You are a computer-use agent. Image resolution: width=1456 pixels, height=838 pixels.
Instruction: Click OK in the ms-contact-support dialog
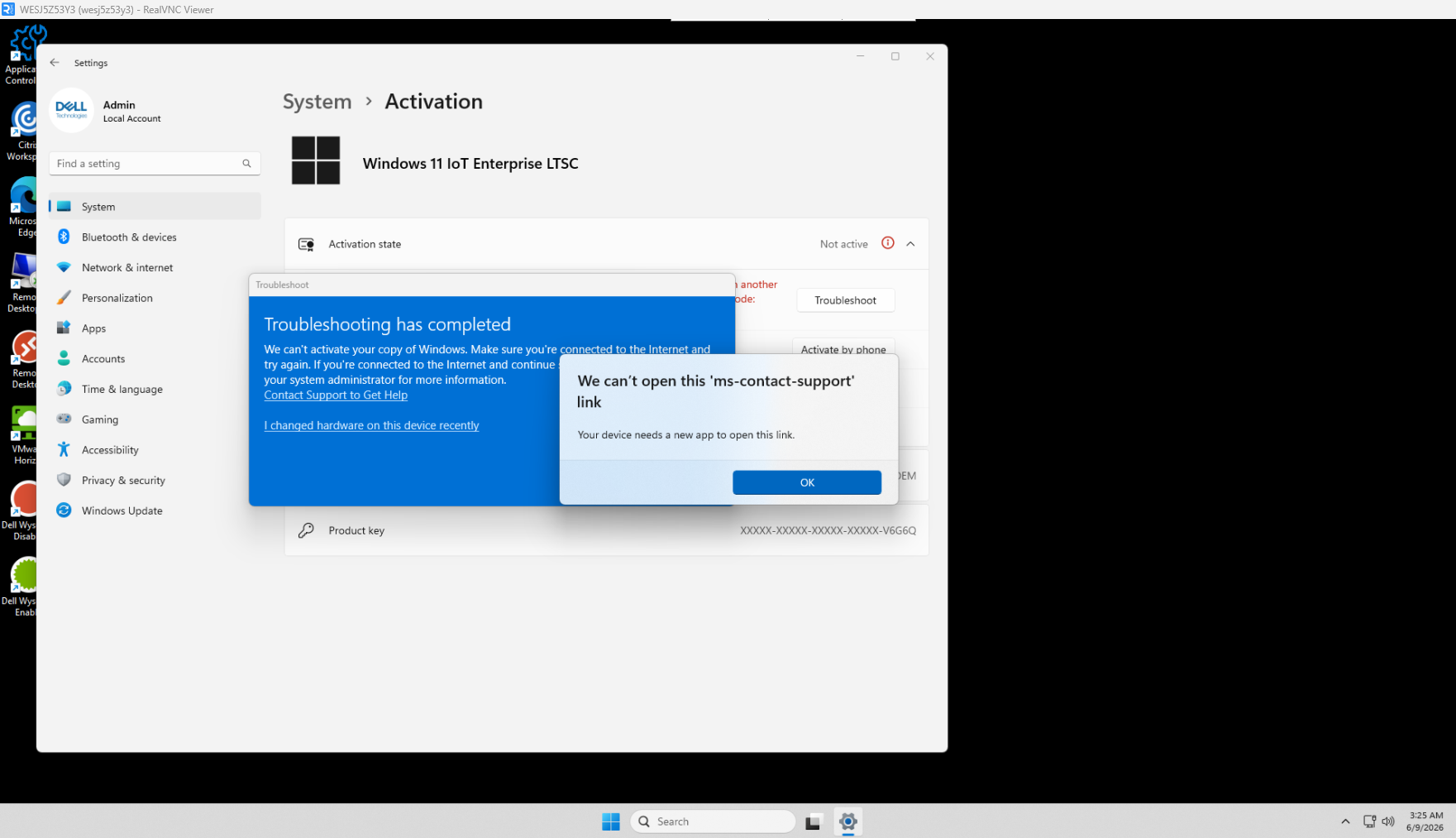pyautogui.click(x=807, y=482)
